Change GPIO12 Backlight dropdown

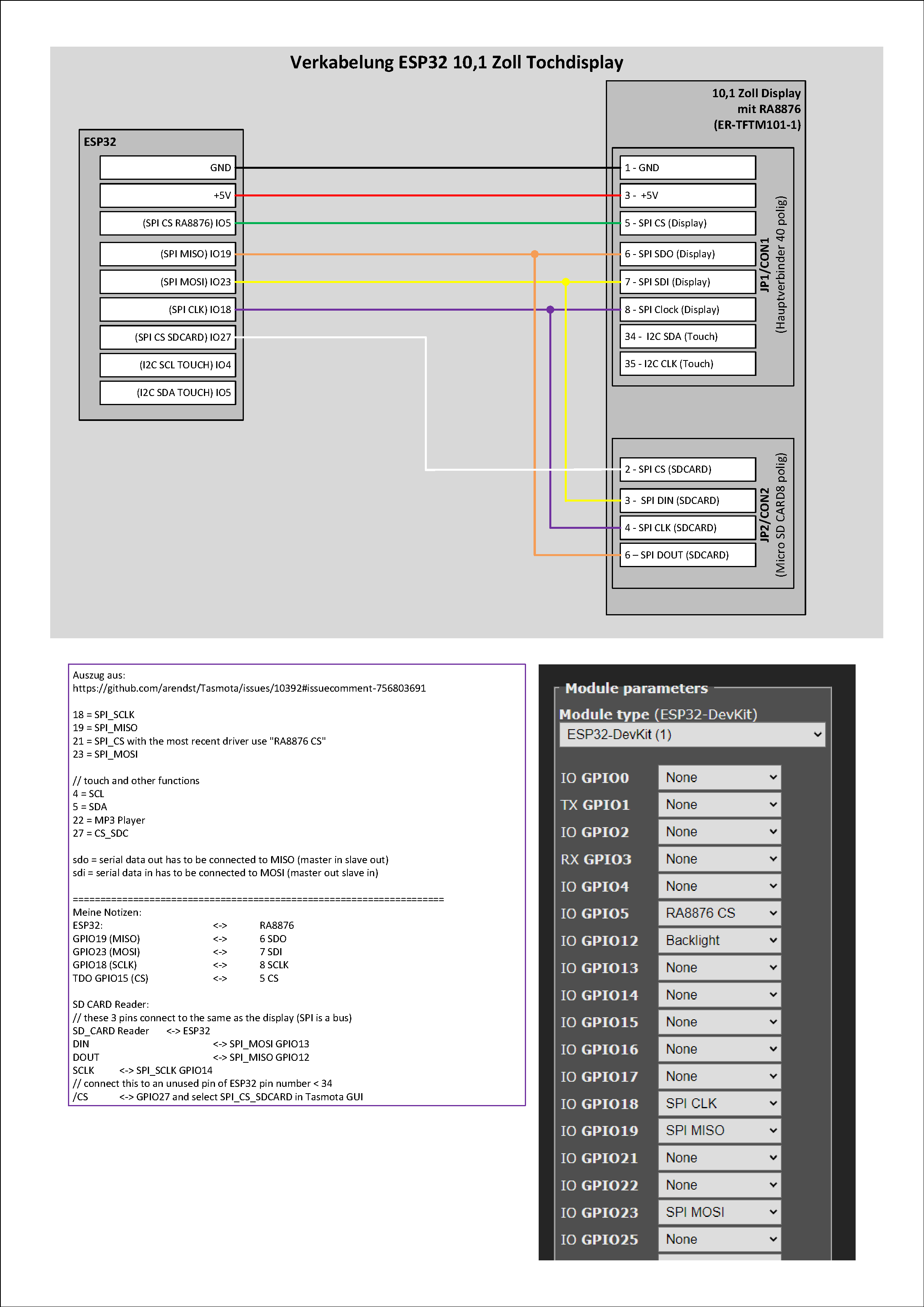tap(720, 940)
